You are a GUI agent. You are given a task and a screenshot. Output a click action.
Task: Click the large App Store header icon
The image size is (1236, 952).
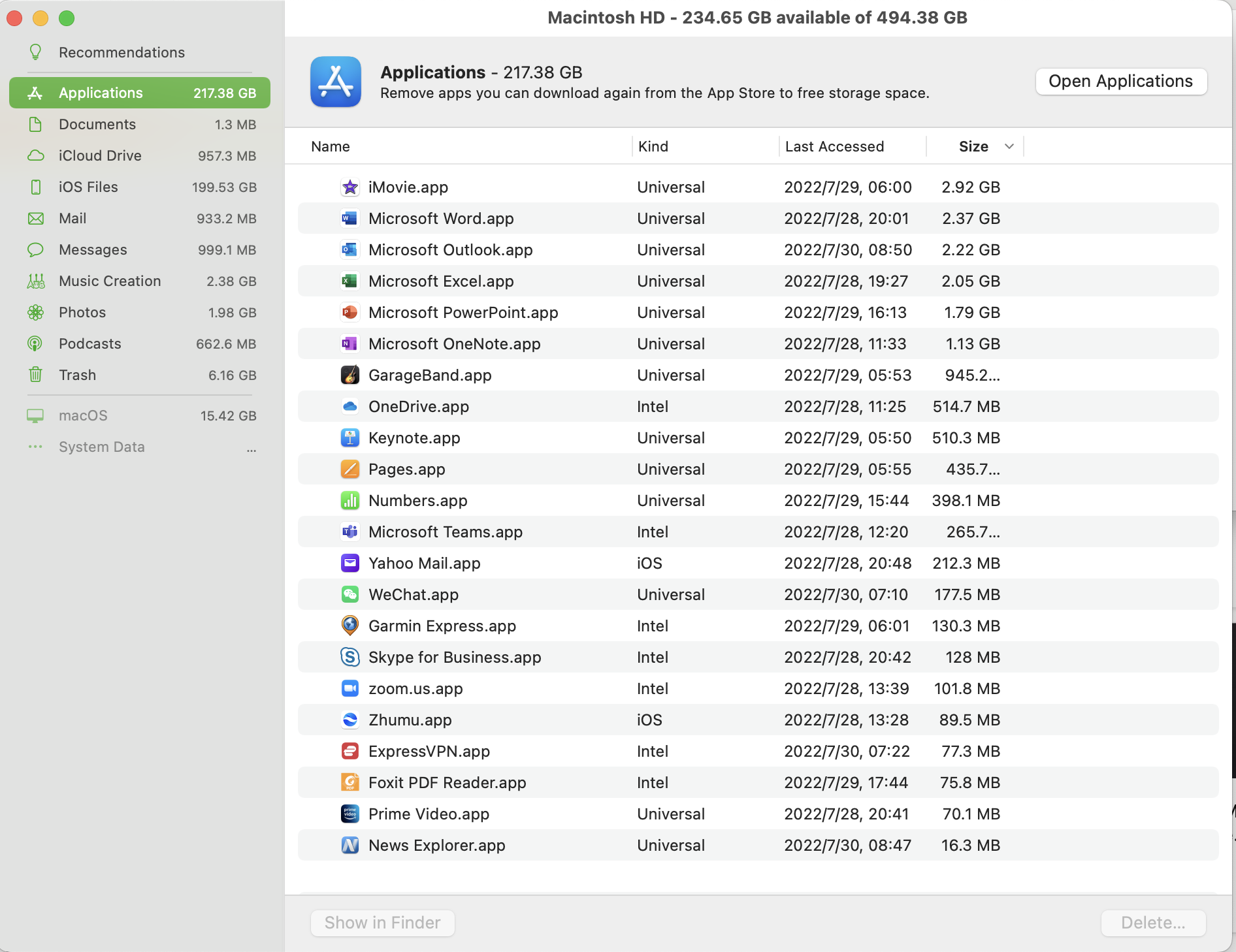pyautogui.click(x=336, y=82)
